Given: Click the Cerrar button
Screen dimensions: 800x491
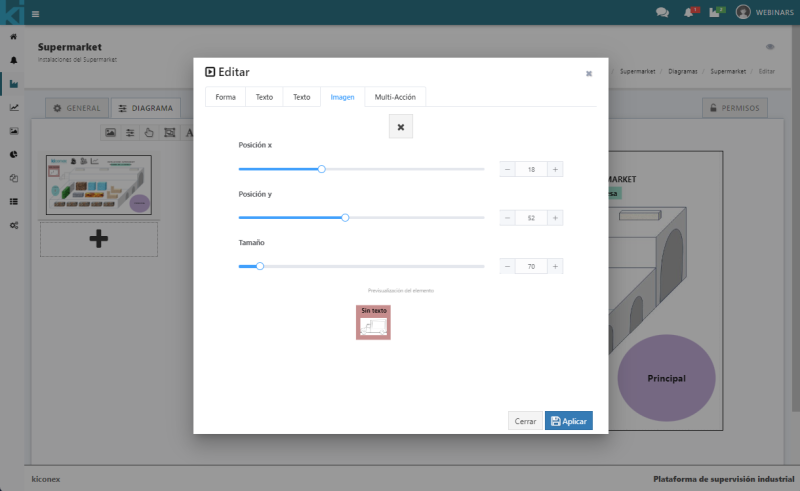Looking at the screenshot, I should pos(525,421).
